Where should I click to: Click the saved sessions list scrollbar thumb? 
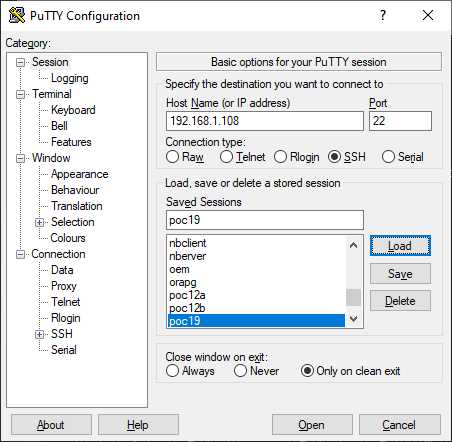pos(353,297)
